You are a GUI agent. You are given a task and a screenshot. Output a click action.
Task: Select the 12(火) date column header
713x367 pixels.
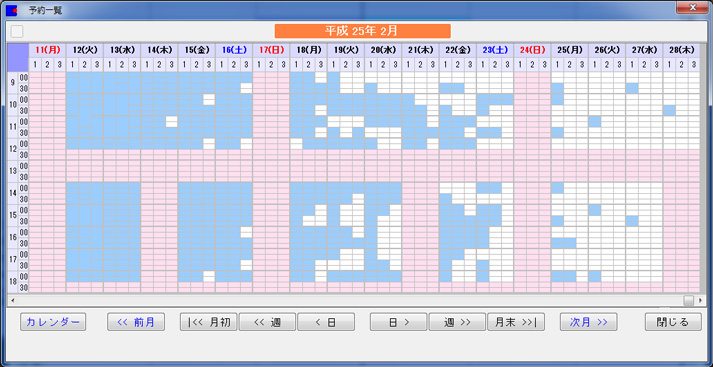click(85, 50)
